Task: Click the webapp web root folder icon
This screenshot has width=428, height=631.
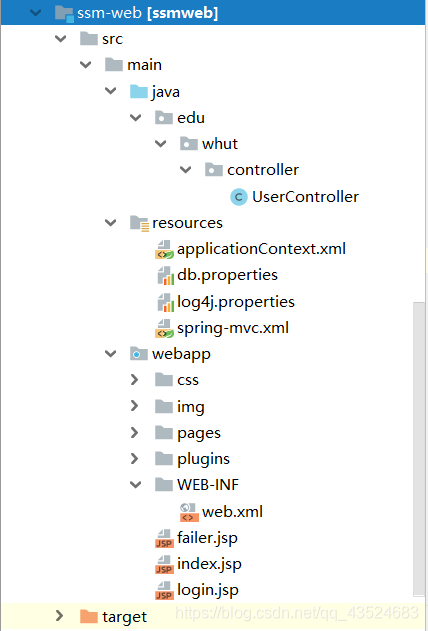Action: coord(139,354)
